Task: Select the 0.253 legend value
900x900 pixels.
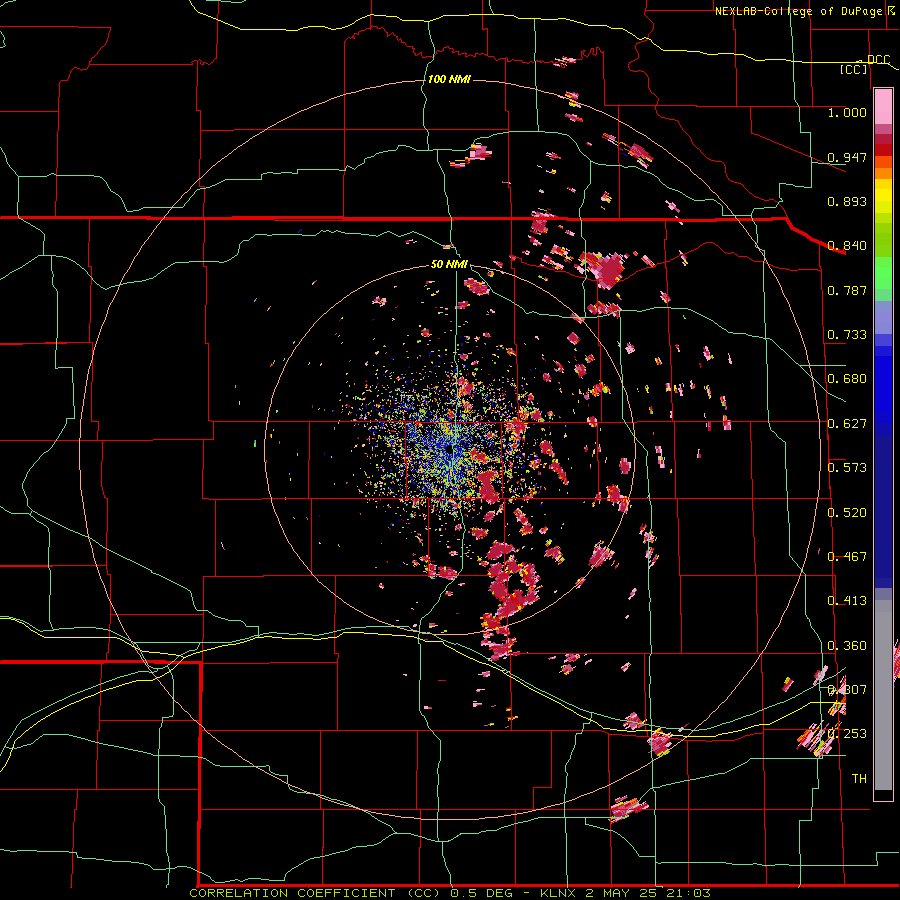Action: [x=847, y=734]
